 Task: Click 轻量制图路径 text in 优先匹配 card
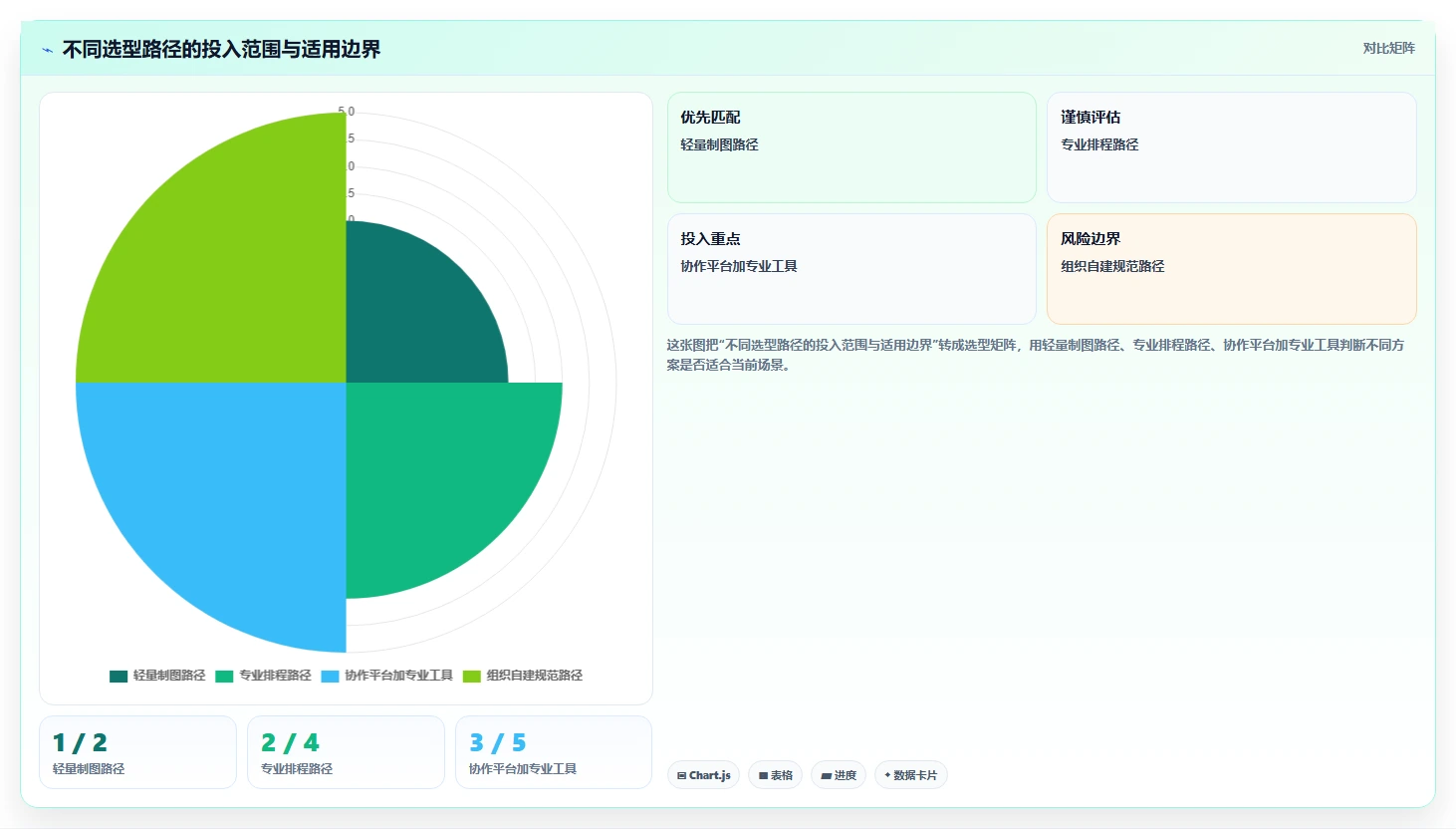pos(719,144)
